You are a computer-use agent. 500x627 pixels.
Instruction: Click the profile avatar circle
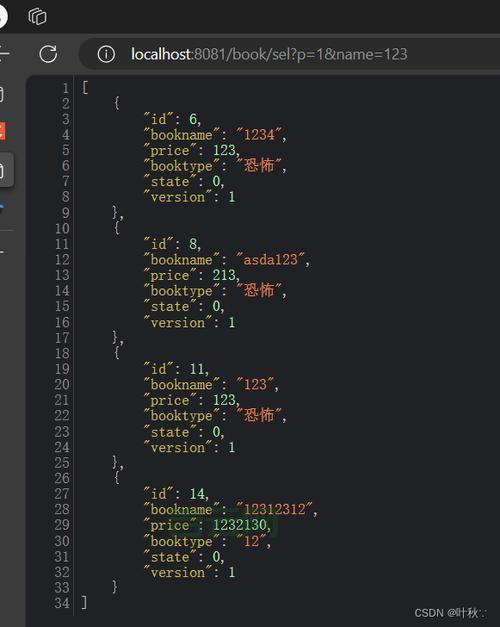[x=2, y=16]
